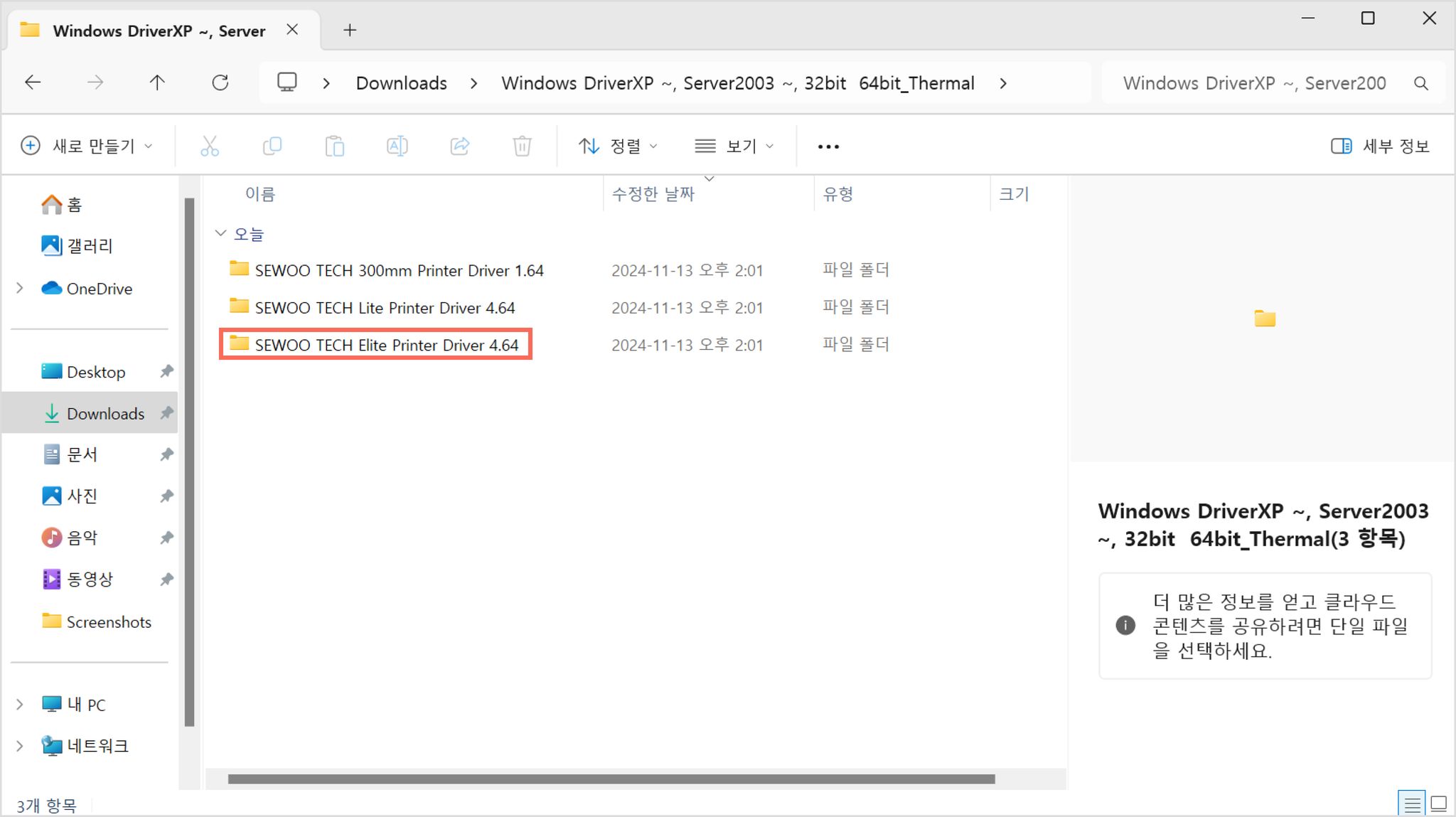Viewport: 1456px width, 817px height.
Task: Collapse the 오늘 group
Action: pos(220,233)
